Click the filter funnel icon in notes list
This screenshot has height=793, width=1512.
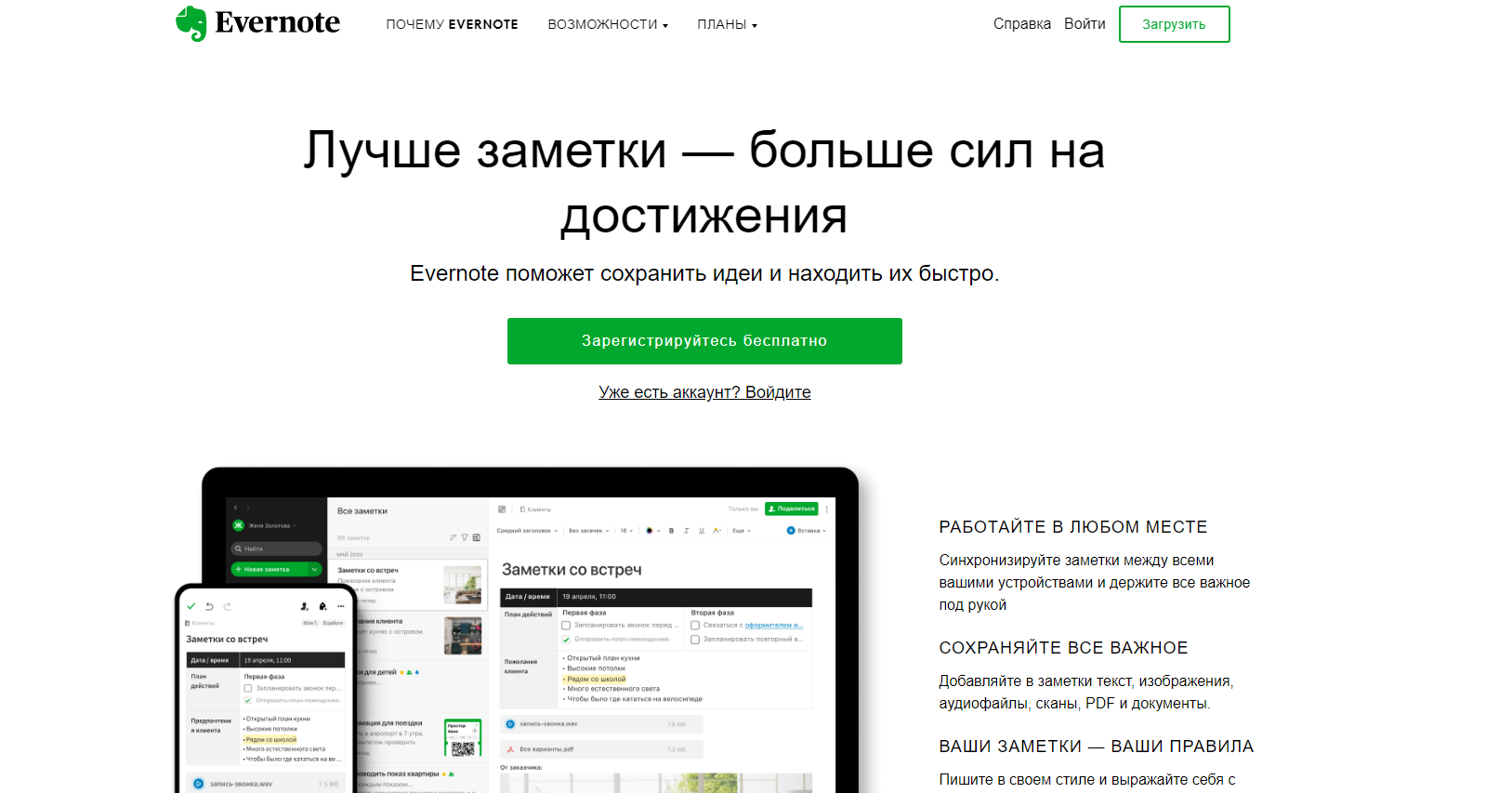click(465, 537)
